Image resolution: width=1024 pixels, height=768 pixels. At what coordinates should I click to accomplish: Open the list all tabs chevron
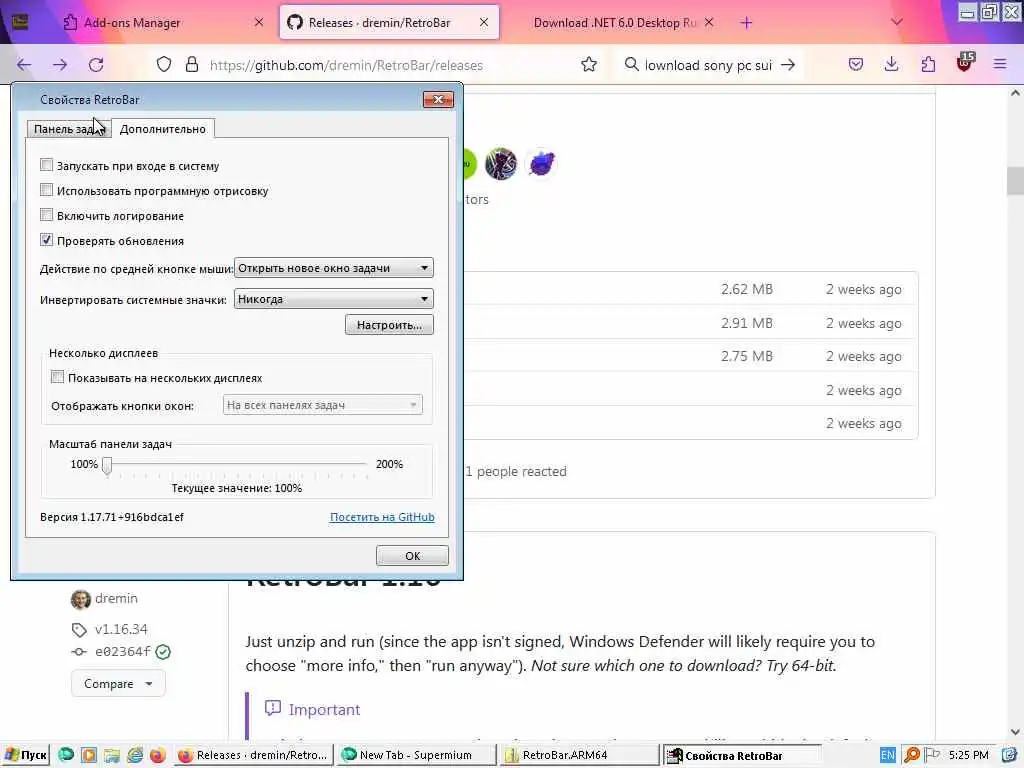click(897, 22)
